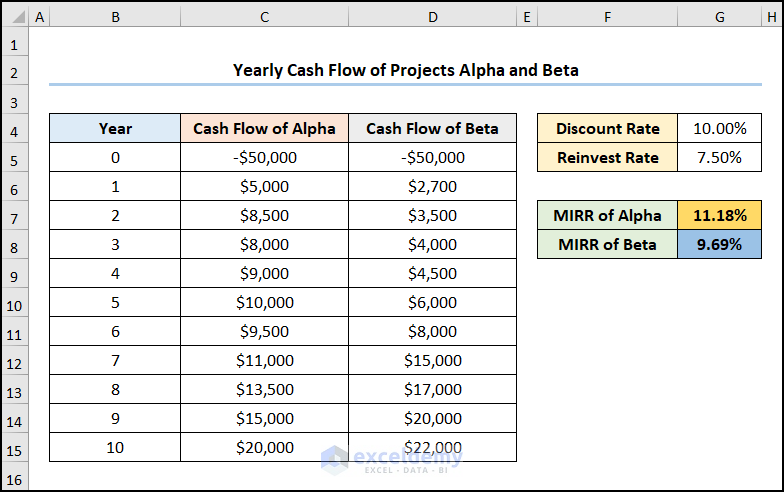Select row 12 header
Image resolution: width=784 pixels, height=492 pixels.
pos(15,361)
